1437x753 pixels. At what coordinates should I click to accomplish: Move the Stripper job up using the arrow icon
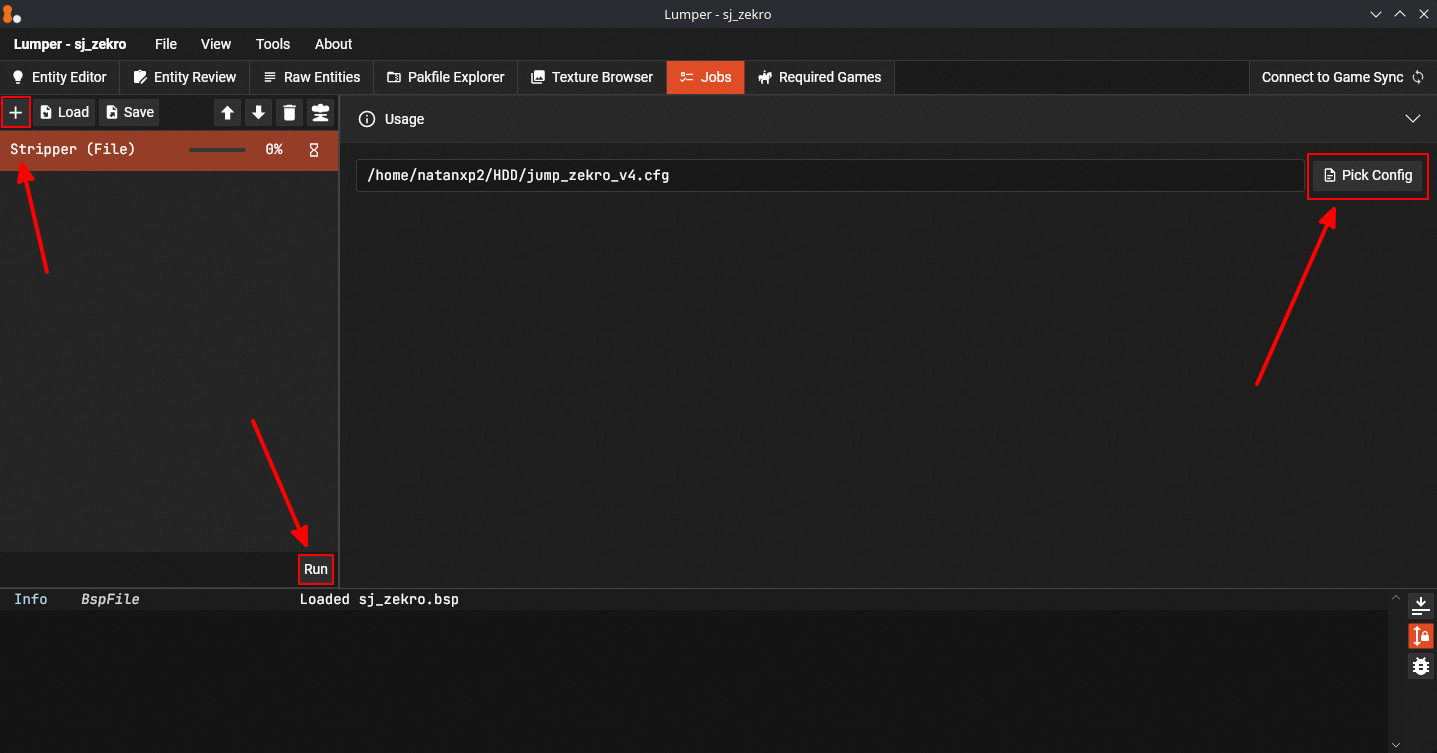(227, 112)
